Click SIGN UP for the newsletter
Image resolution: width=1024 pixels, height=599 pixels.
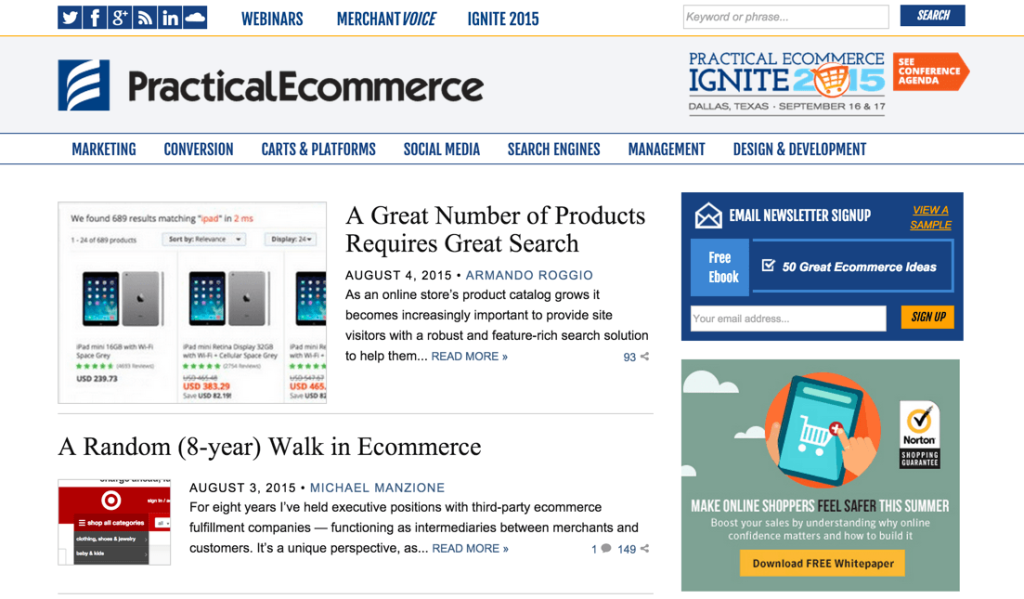point(927,317)
